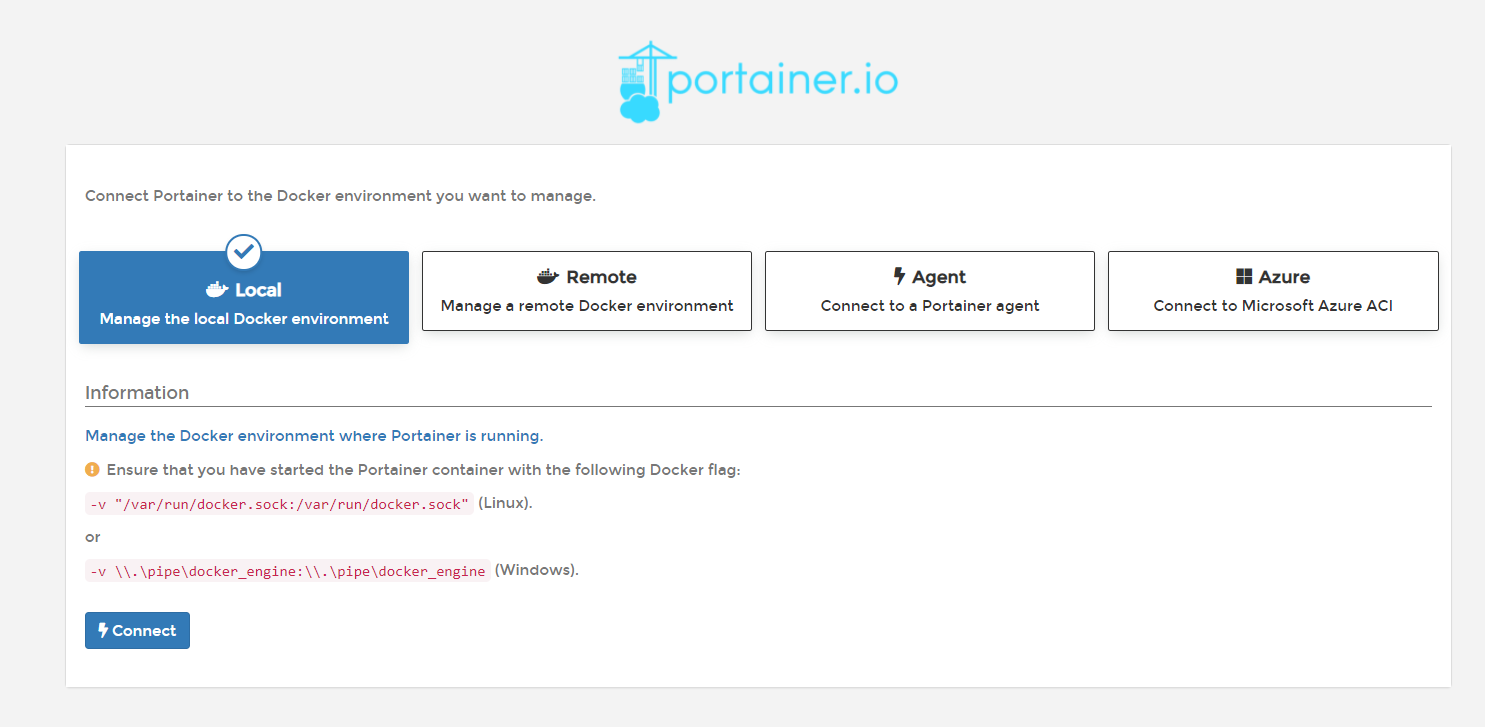Click the Docker icon on the Remote card

pos(545,276)
